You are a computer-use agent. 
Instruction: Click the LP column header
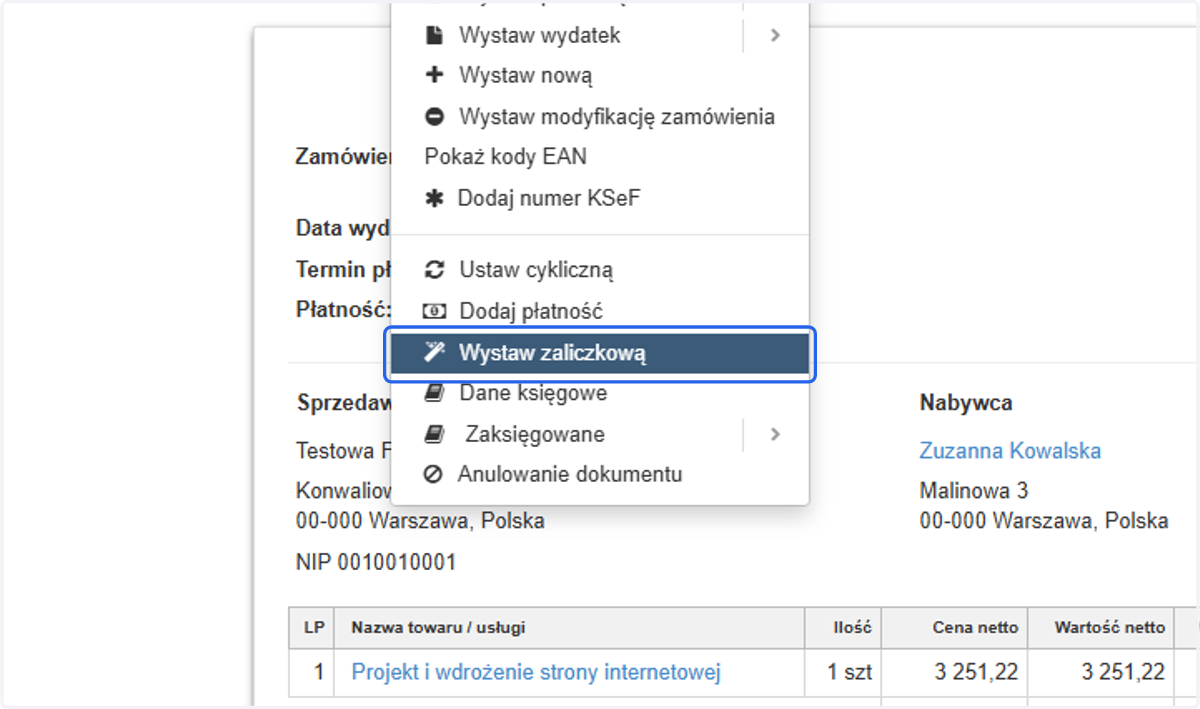(x=312, y=628)
